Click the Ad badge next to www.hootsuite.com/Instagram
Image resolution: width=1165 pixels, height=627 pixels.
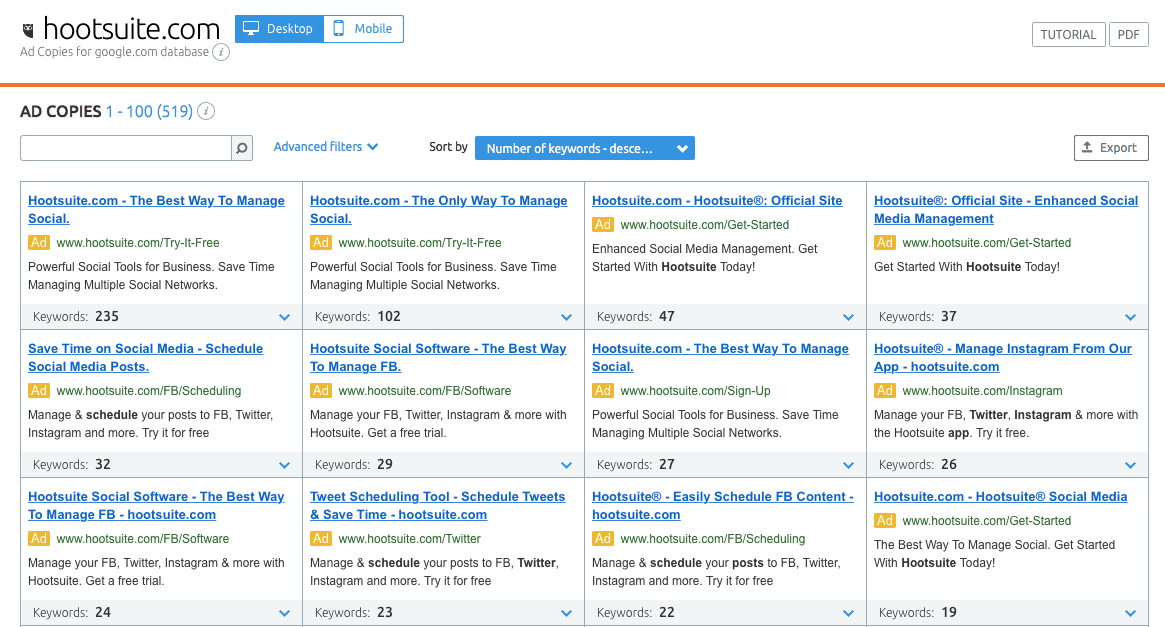(x=884, y=390)
